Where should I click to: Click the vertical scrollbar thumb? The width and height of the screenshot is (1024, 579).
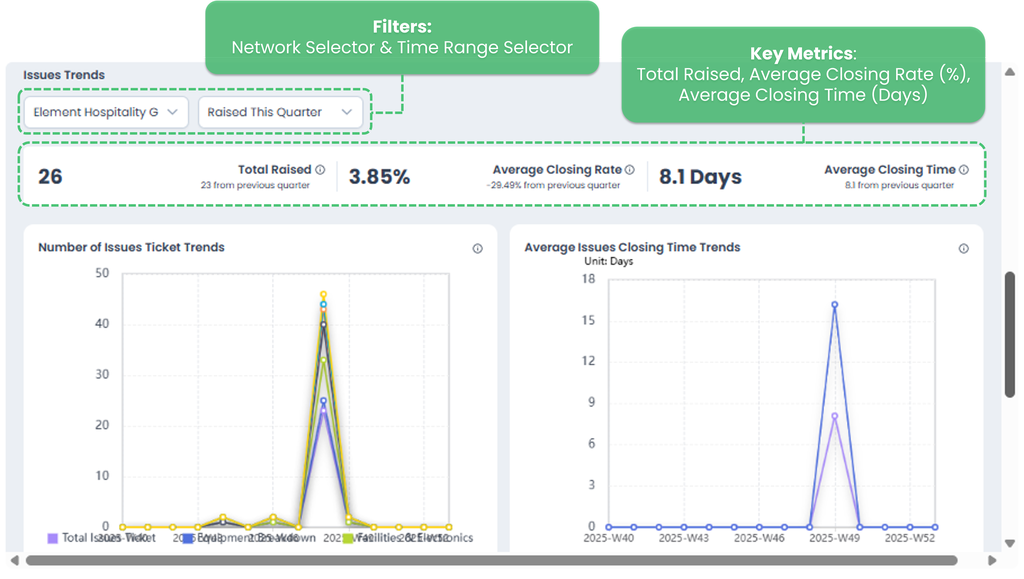click(1010, 335)
